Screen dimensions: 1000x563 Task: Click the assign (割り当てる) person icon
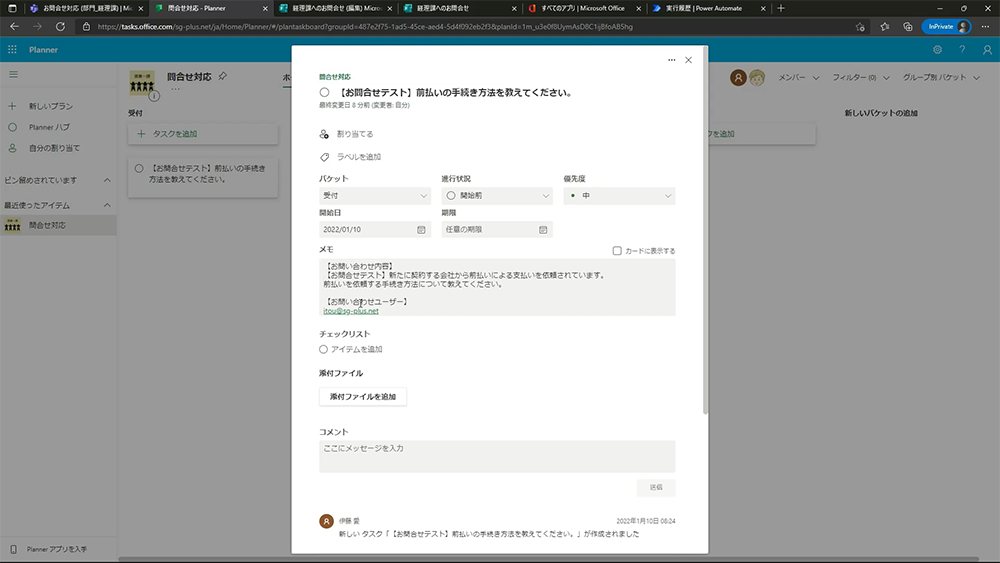[324, 134]
